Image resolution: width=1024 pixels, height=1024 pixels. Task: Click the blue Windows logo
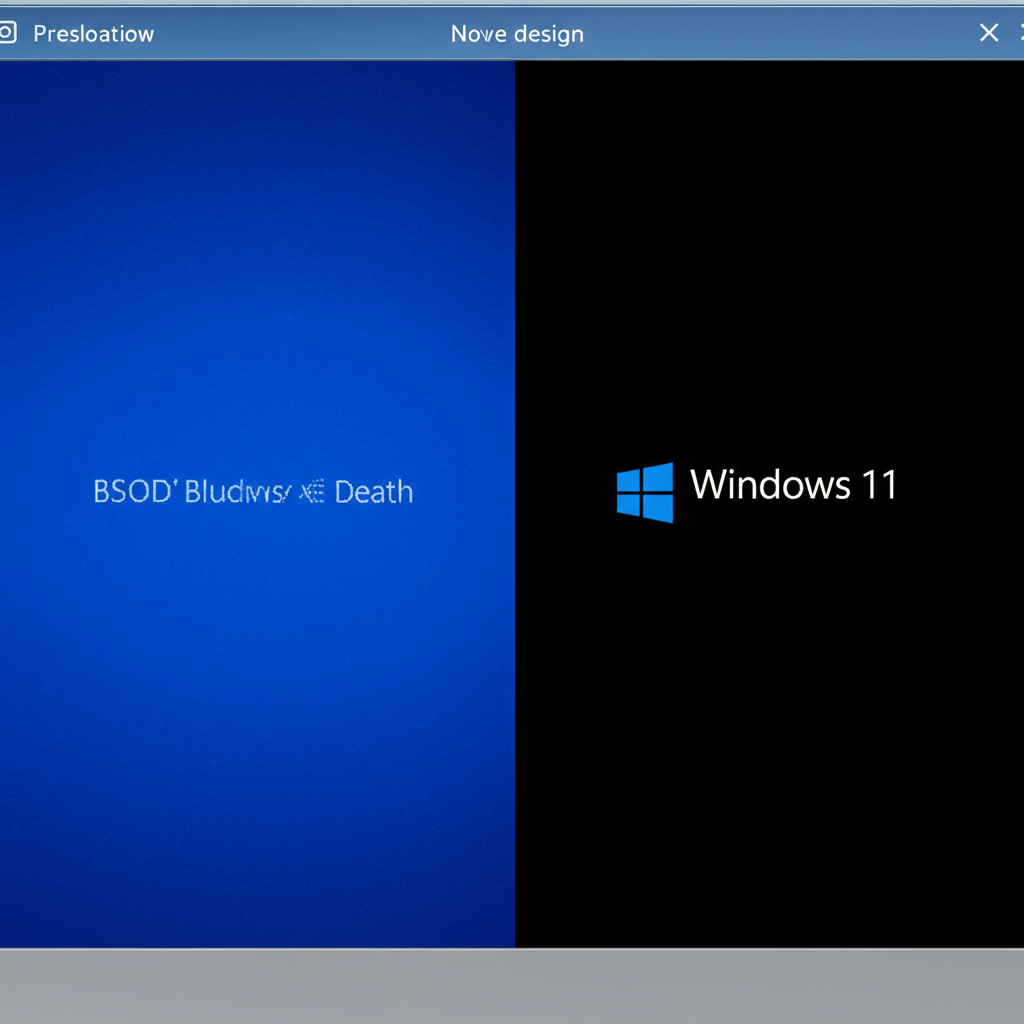point(645,492)
